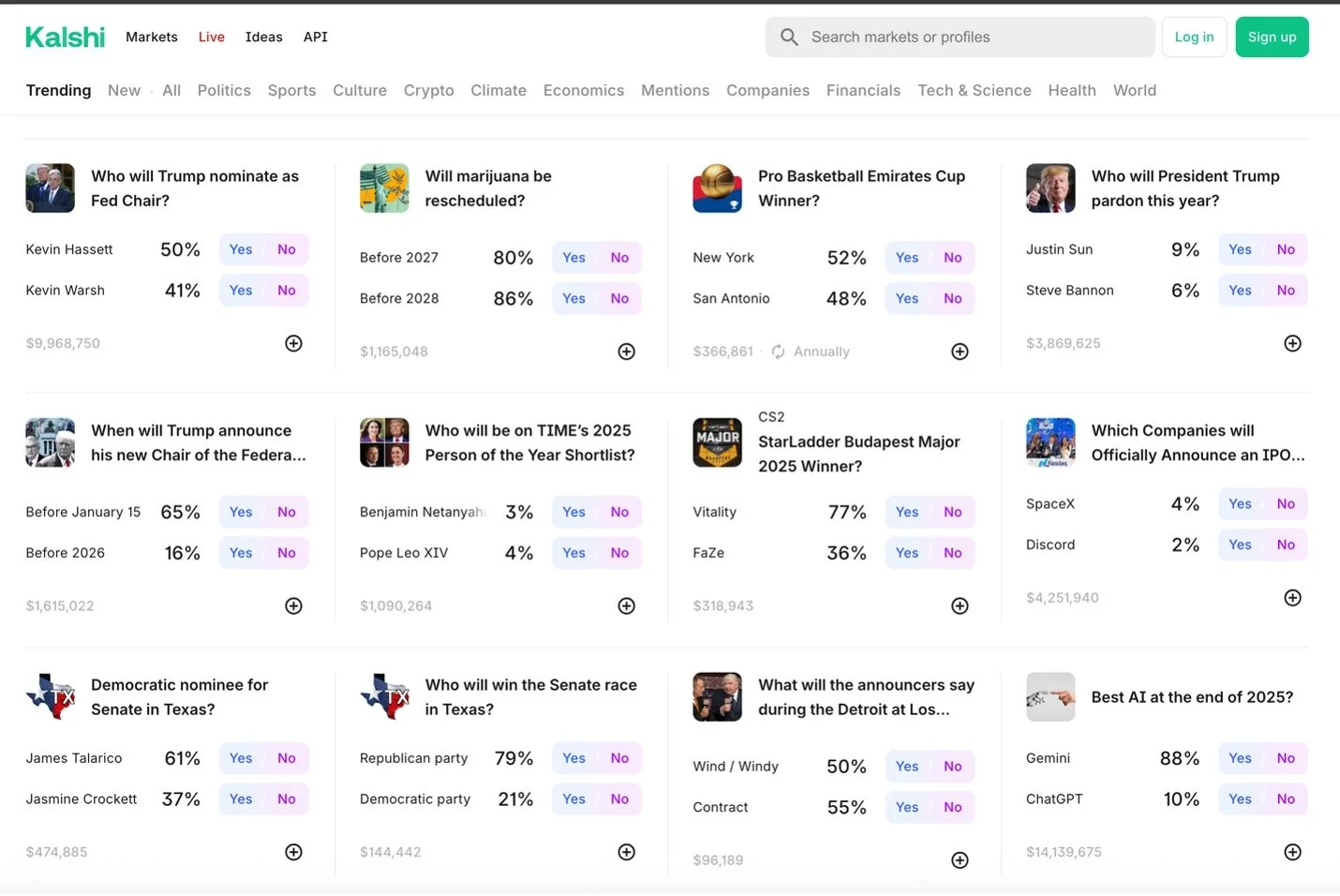Open the Sports category

[291, 90]
